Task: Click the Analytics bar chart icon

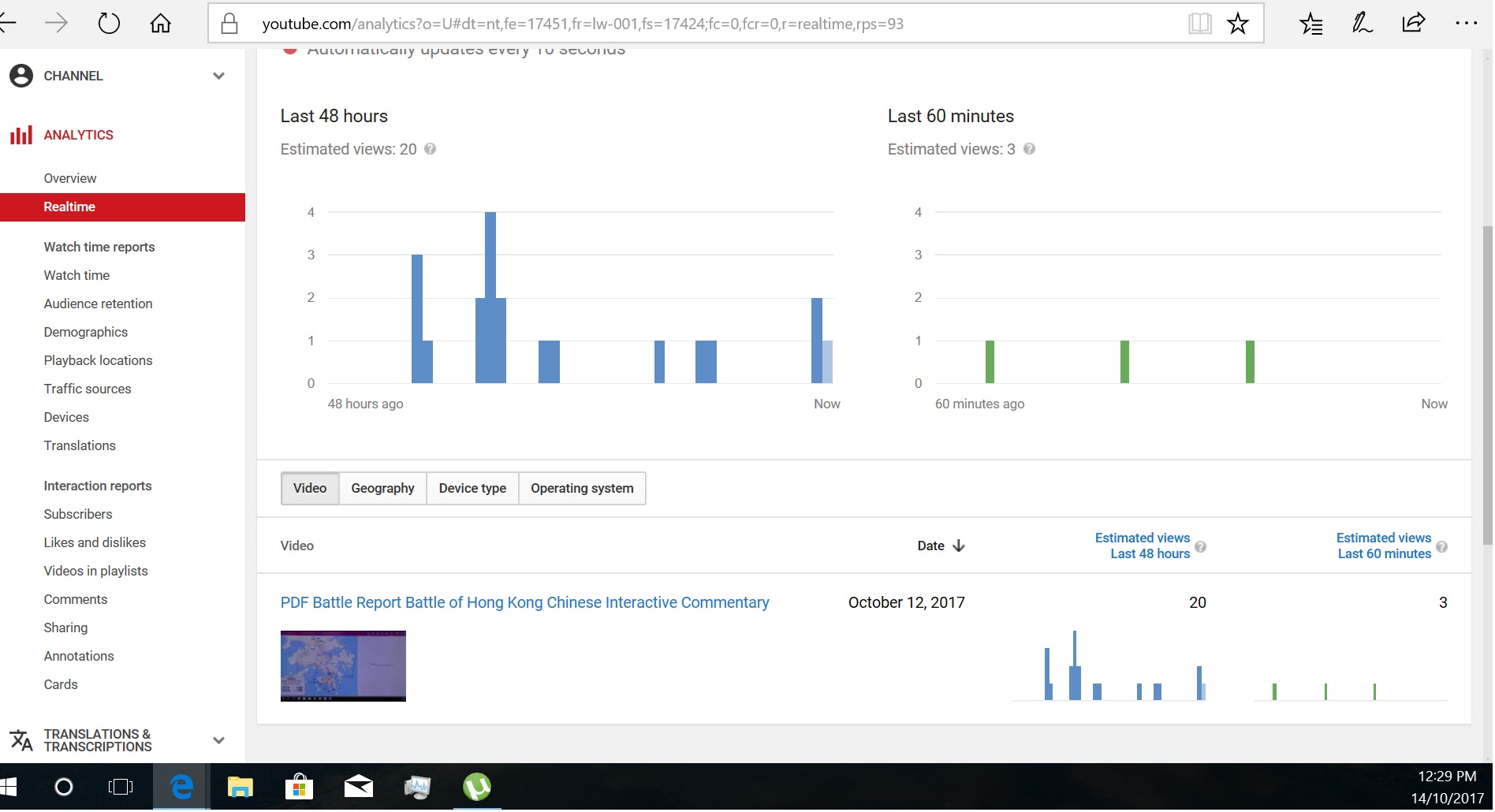Action: coord(21,135)
